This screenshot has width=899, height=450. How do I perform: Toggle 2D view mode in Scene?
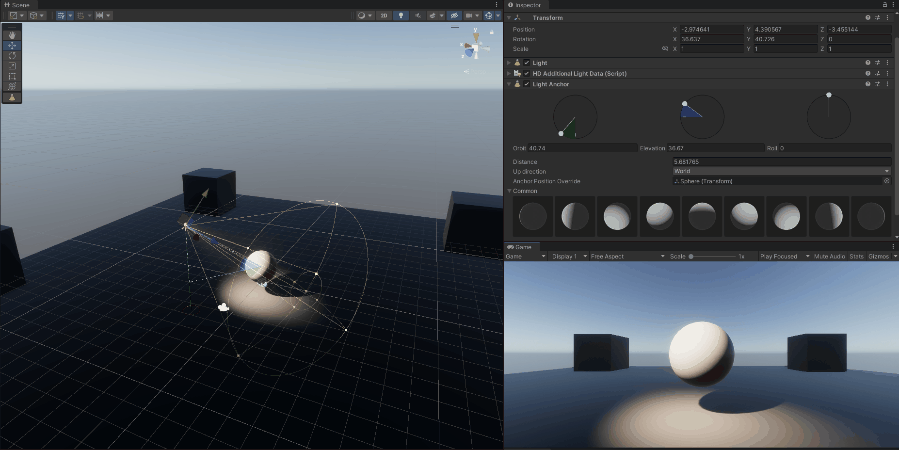(x=384, y=16)
